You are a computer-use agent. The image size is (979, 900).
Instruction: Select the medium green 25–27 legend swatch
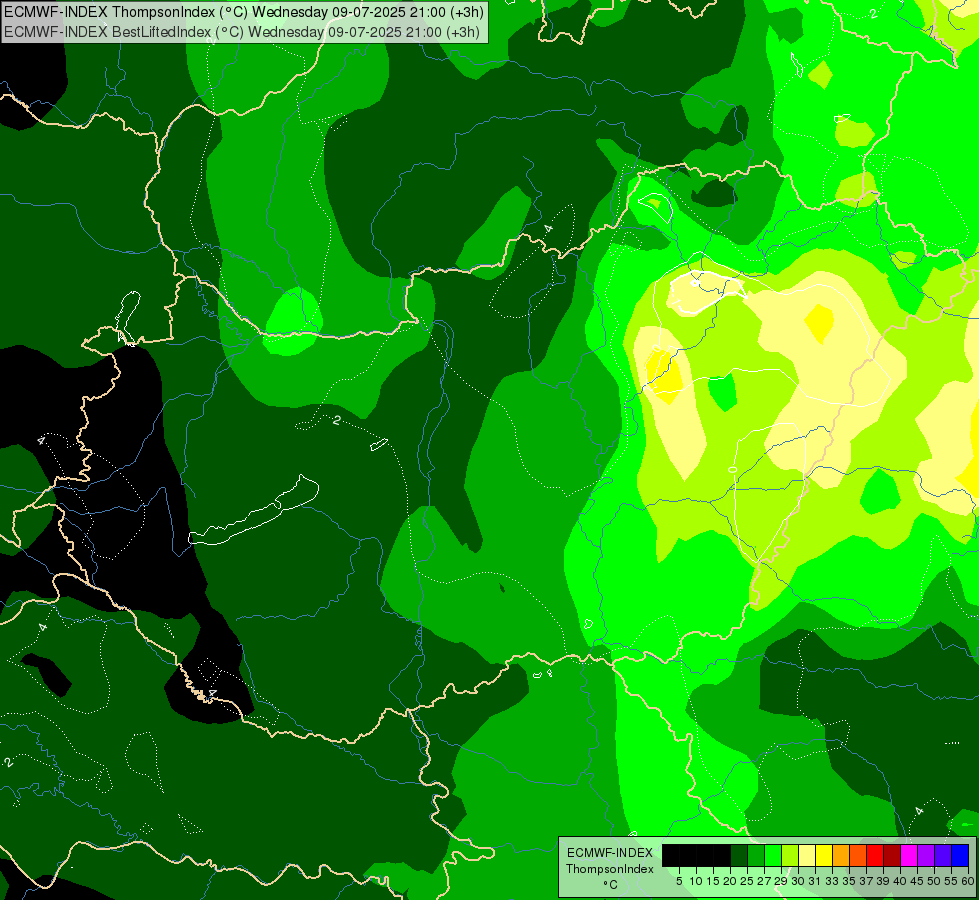click(756, 855)
